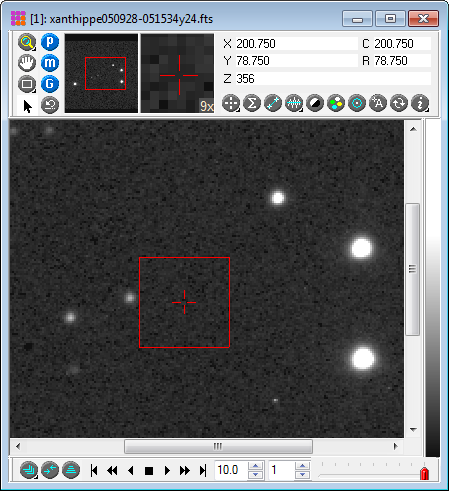Click the blue M mode button
The height and width of the screenshot is (491, 449).
50,63
